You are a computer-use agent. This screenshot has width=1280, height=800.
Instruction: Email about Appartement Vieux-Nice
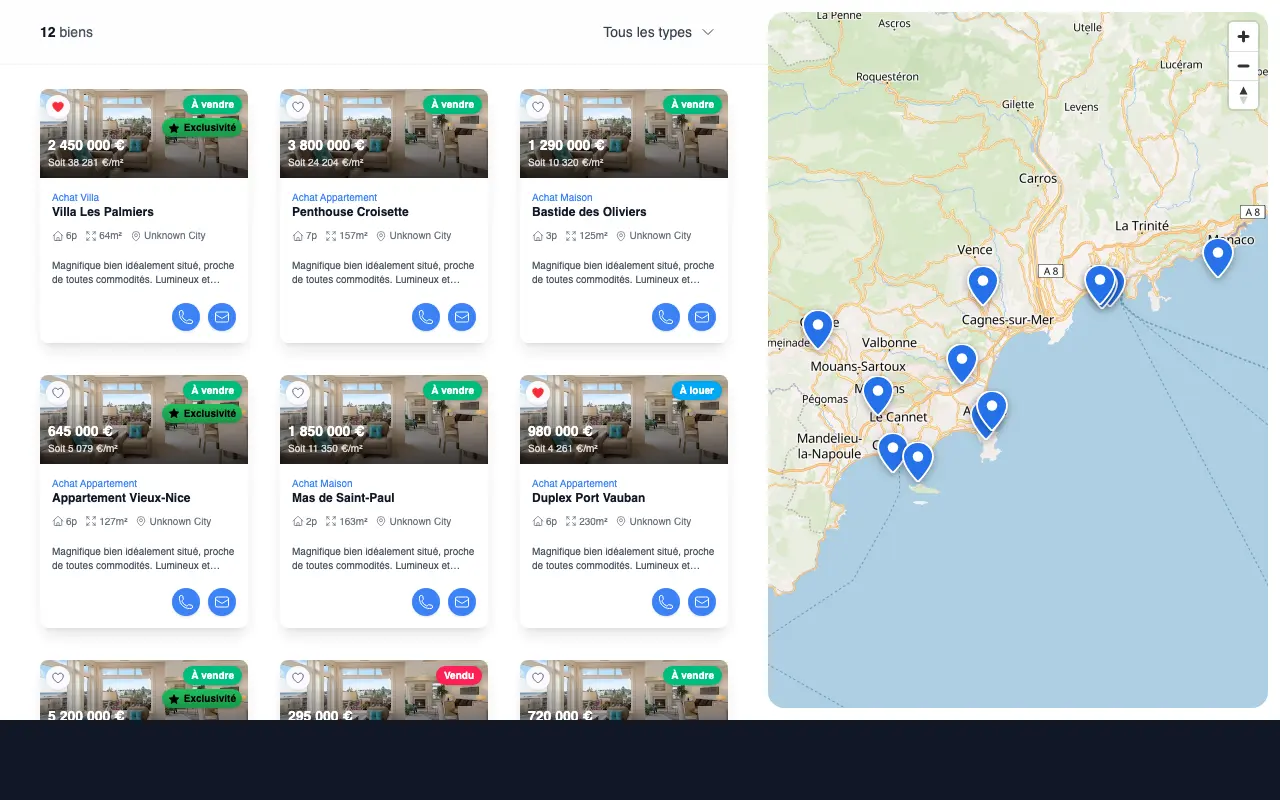coord(222,602)
